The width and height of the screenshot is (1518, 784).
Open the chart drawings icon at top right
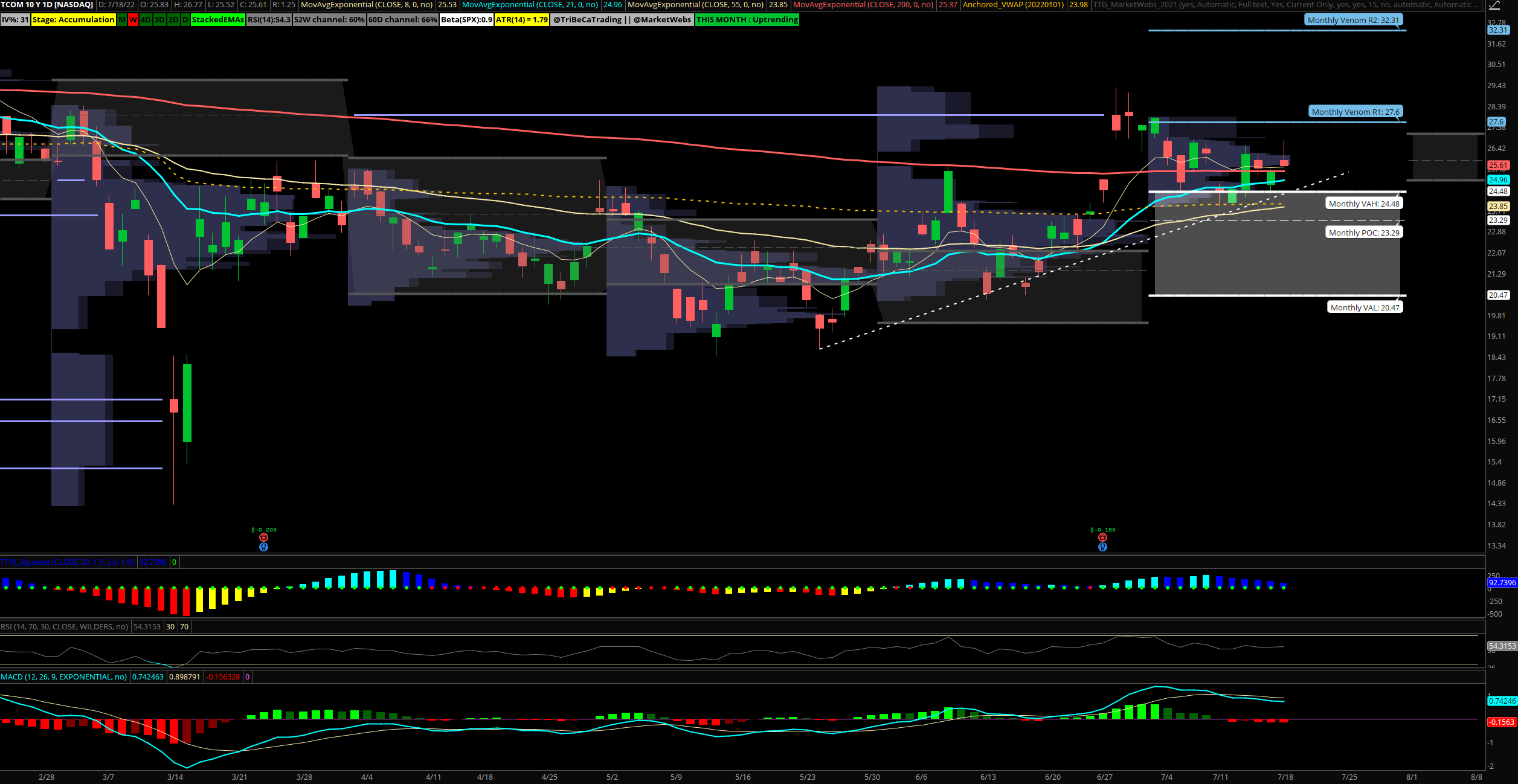[x=1494, y=5]
